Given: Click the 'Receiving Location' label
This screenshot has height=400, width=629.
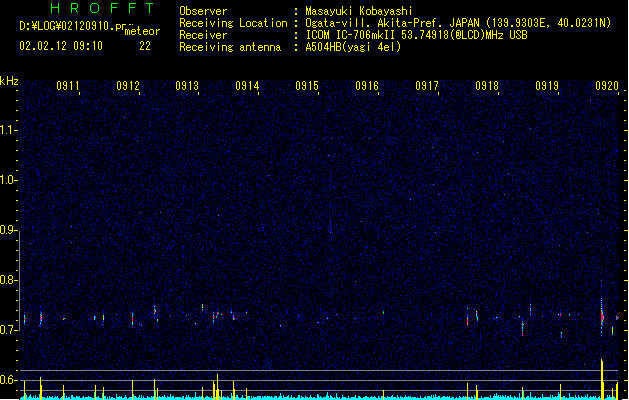Looking at the screenshot, I should [233, 23].
